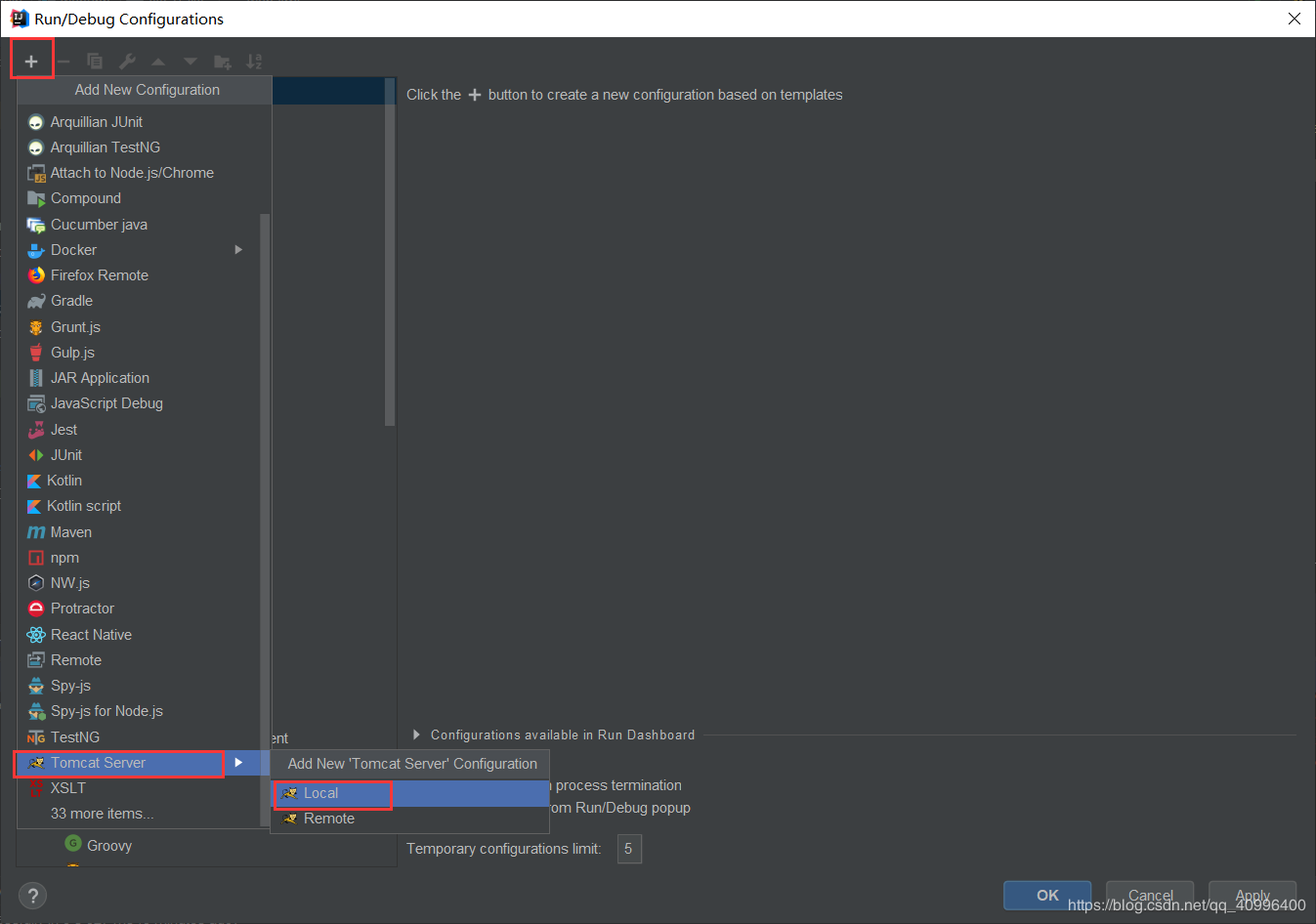
Task: Click the Kotlin script icon
Action: 34,506
